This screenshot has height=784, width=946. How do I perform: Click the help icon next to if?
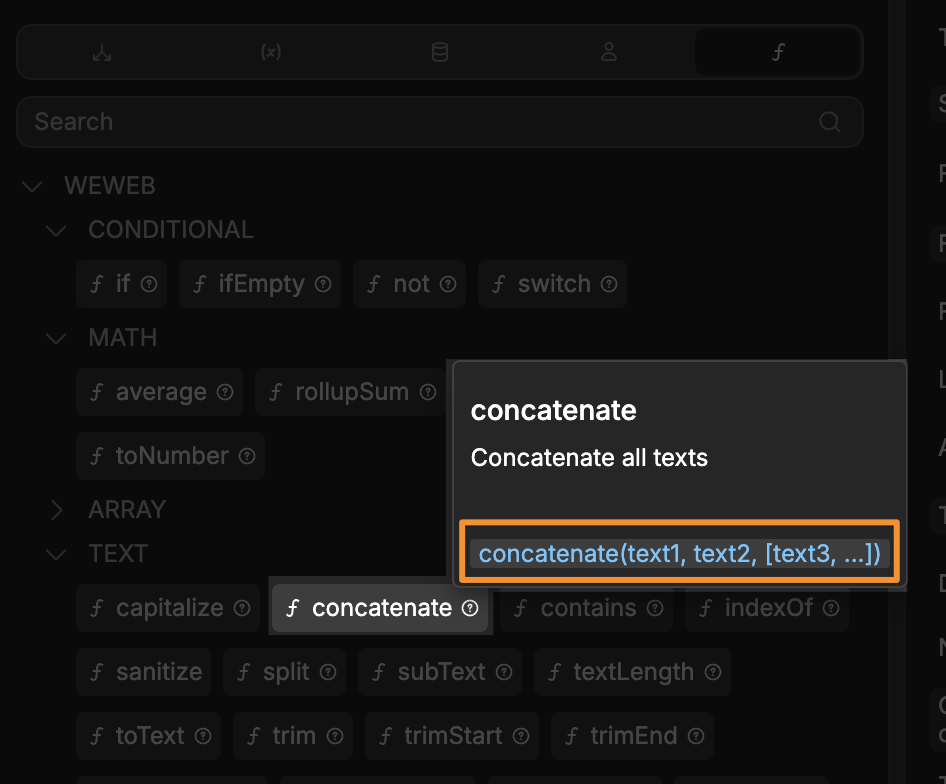[147, 284]
